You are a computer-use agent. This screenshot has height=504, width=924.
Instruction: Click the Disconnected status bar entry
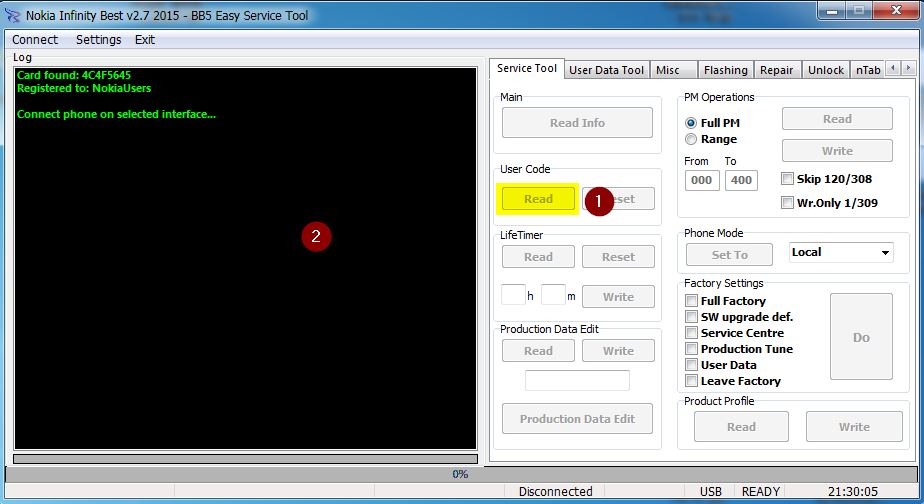pos(555,492)
